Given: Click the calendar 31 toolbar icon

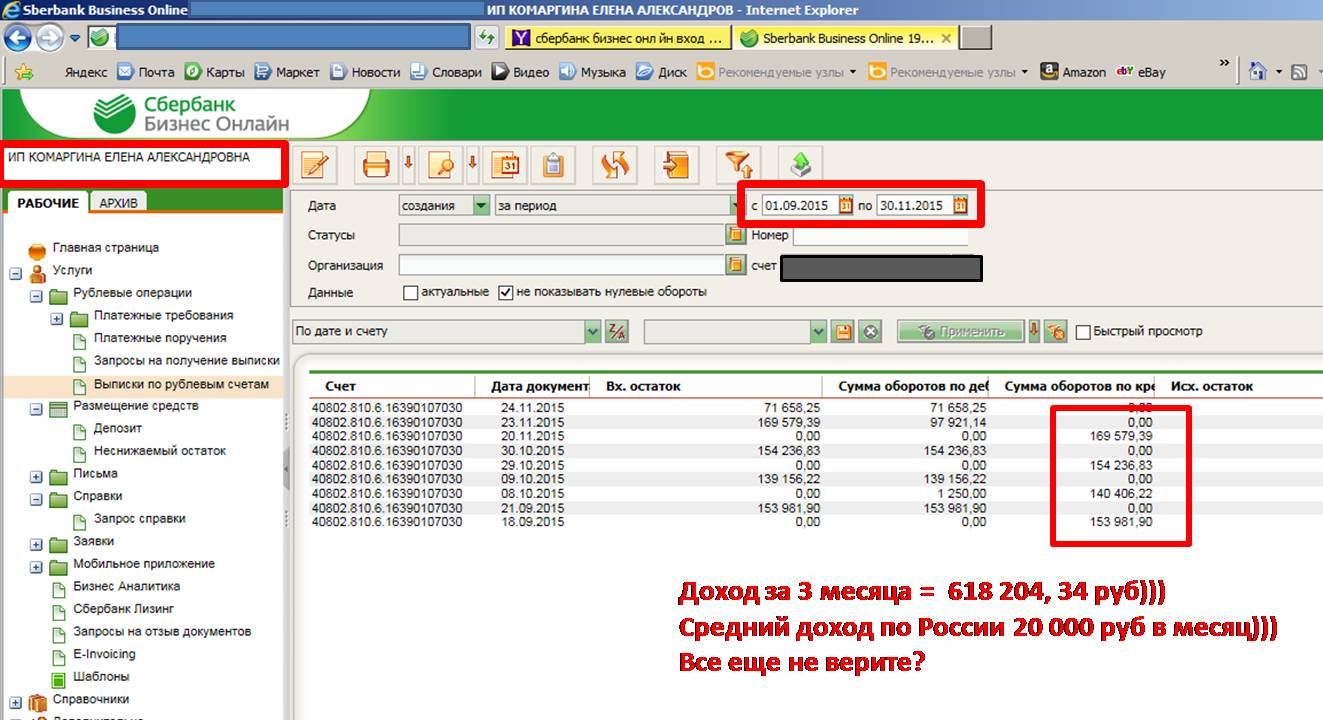Looking at the screenshot, I should pos(507,164).
